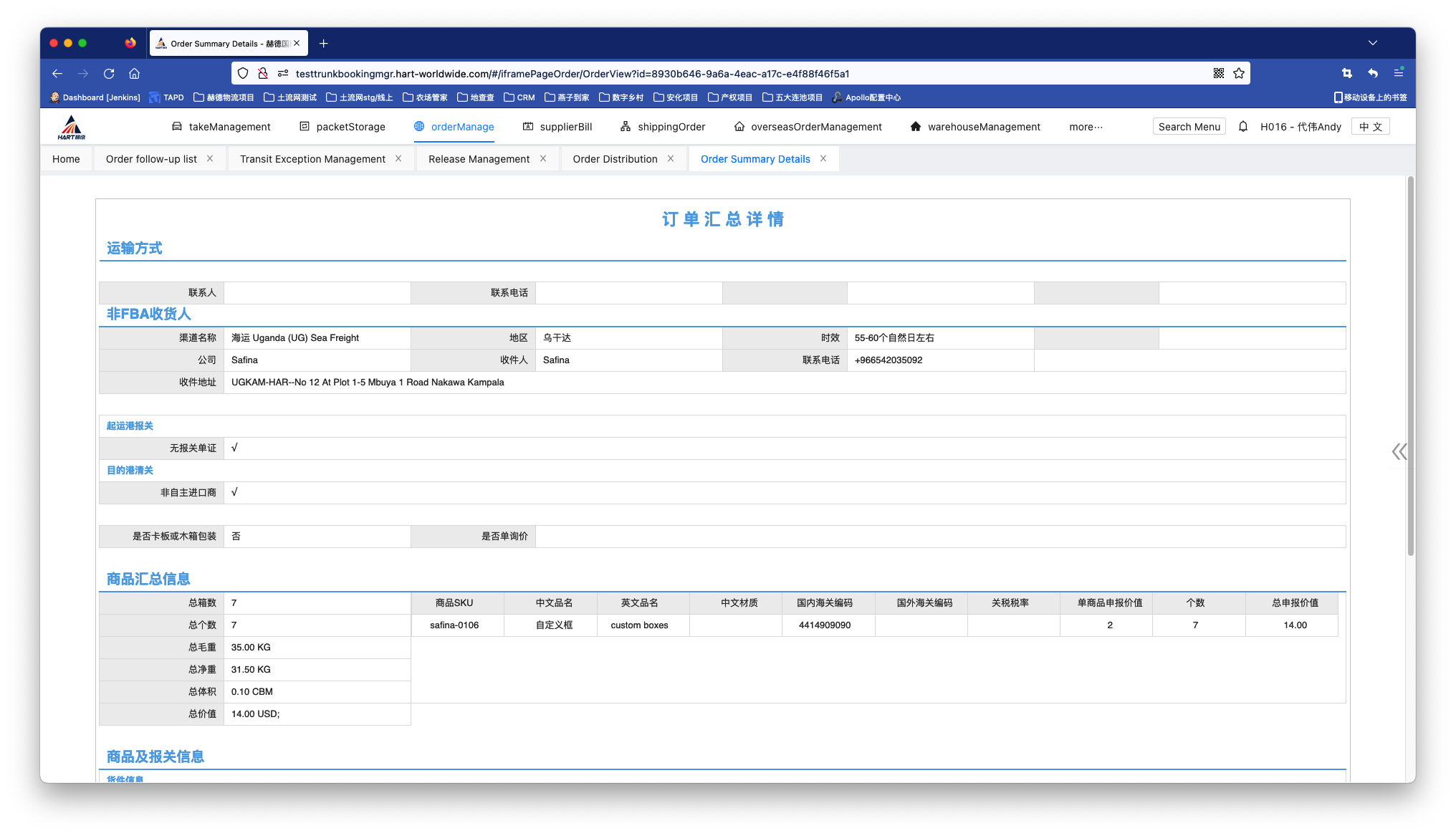Expand the browser tab list chevron
Screen dimensions: 1456x836
[x=1372, y=43]
